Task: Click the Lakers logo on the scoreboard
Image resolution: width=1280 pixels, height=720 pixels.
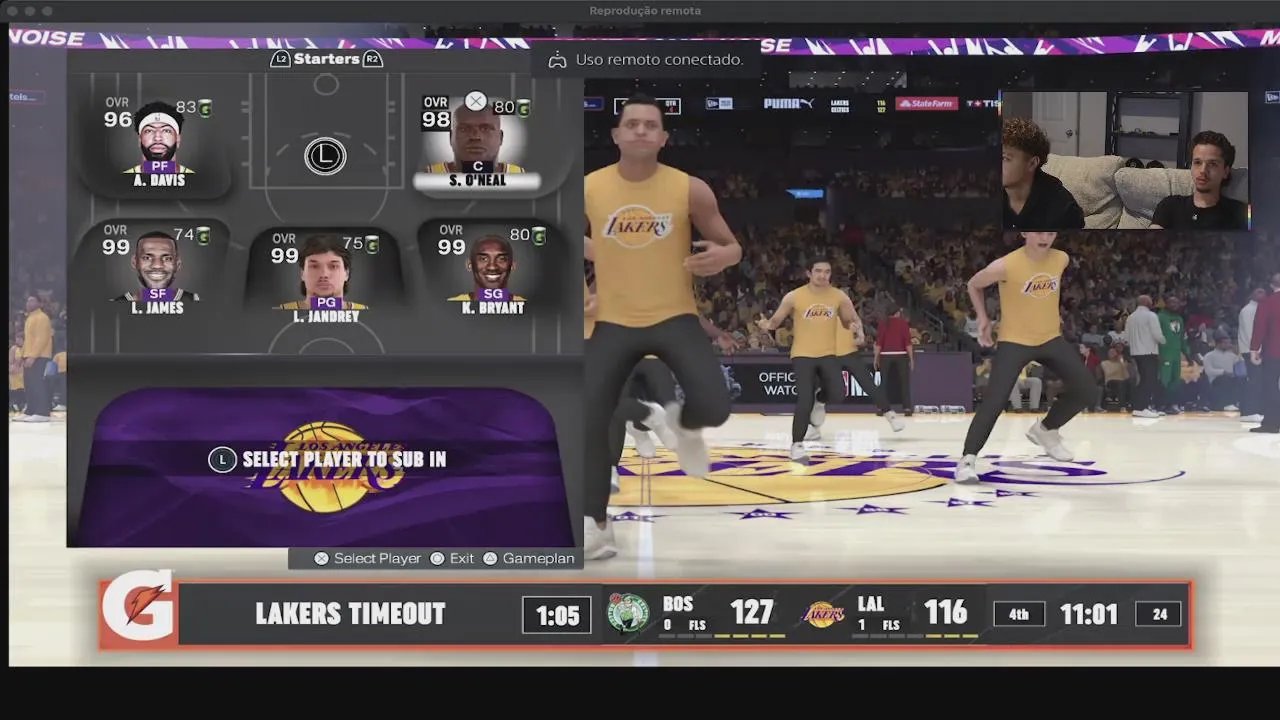Action: (x=824, y=614)
